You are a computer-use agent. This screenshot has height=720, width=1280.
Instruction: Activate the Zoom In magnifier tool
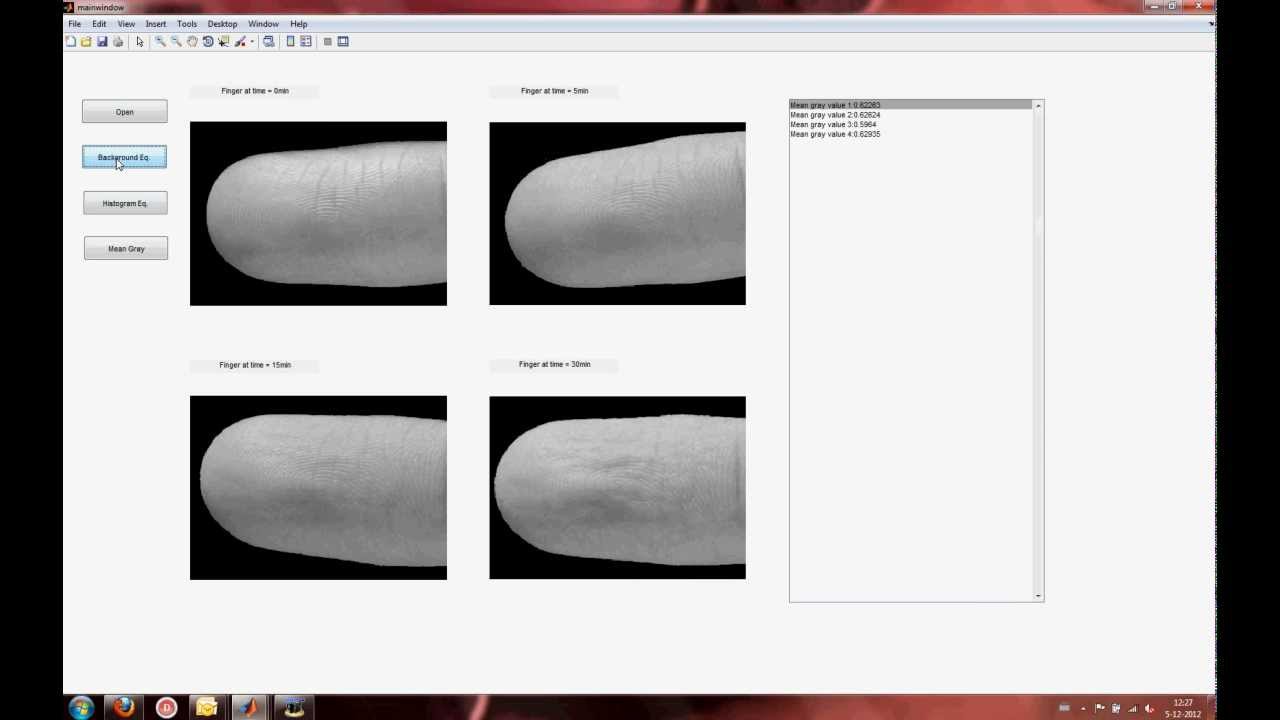[x=160, y=41]
